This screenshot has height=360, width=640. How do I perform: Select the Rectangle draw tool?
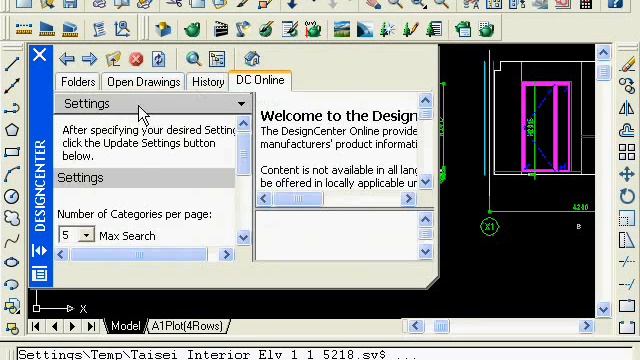[x=12, y=152]
